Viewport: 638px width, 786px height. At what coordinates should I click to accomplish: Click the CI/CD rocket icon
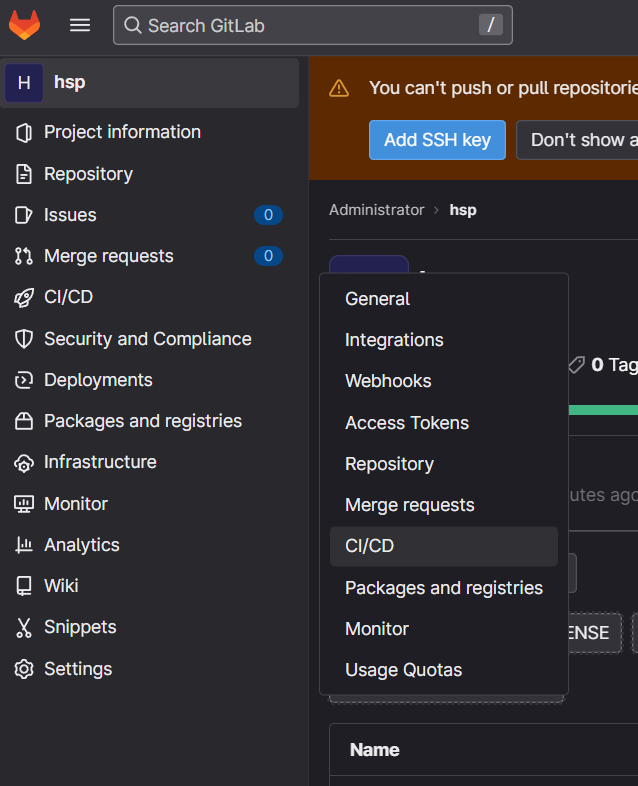24,298
